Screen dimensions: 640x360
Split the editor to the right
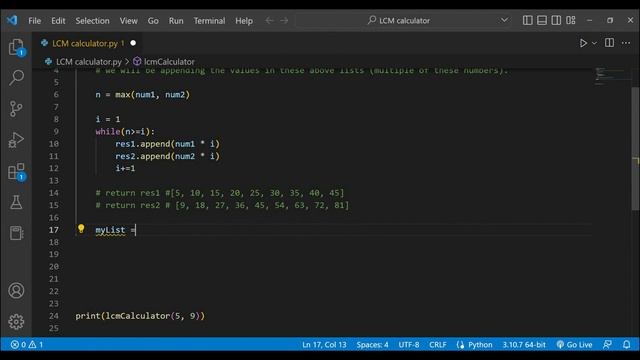609,43
